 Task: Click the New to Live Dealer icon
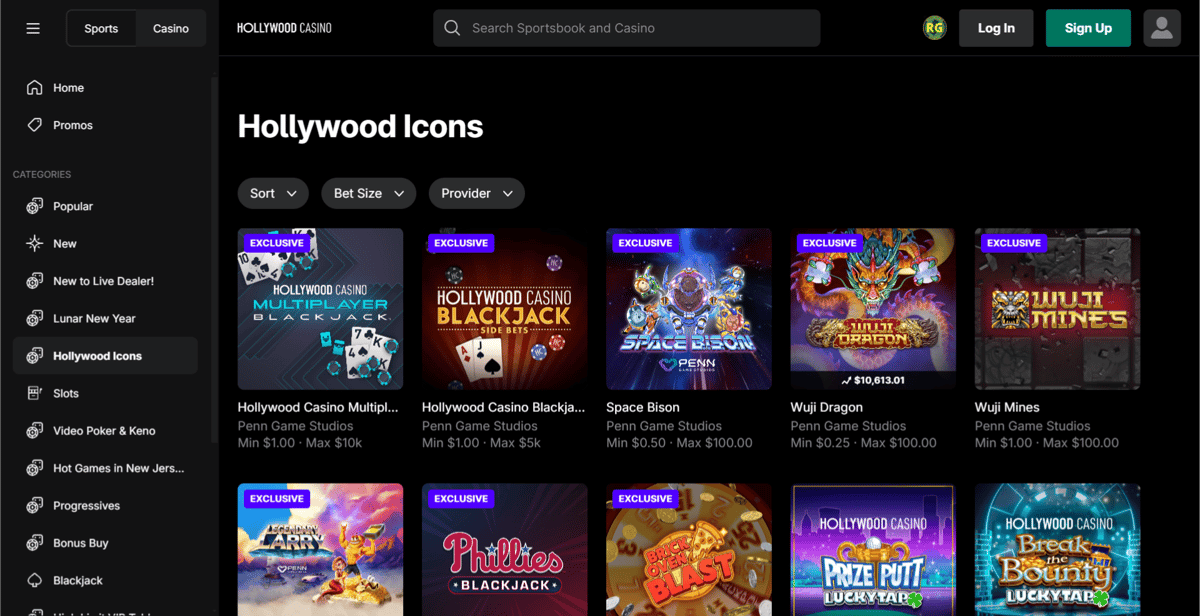[x=35, y=281]
